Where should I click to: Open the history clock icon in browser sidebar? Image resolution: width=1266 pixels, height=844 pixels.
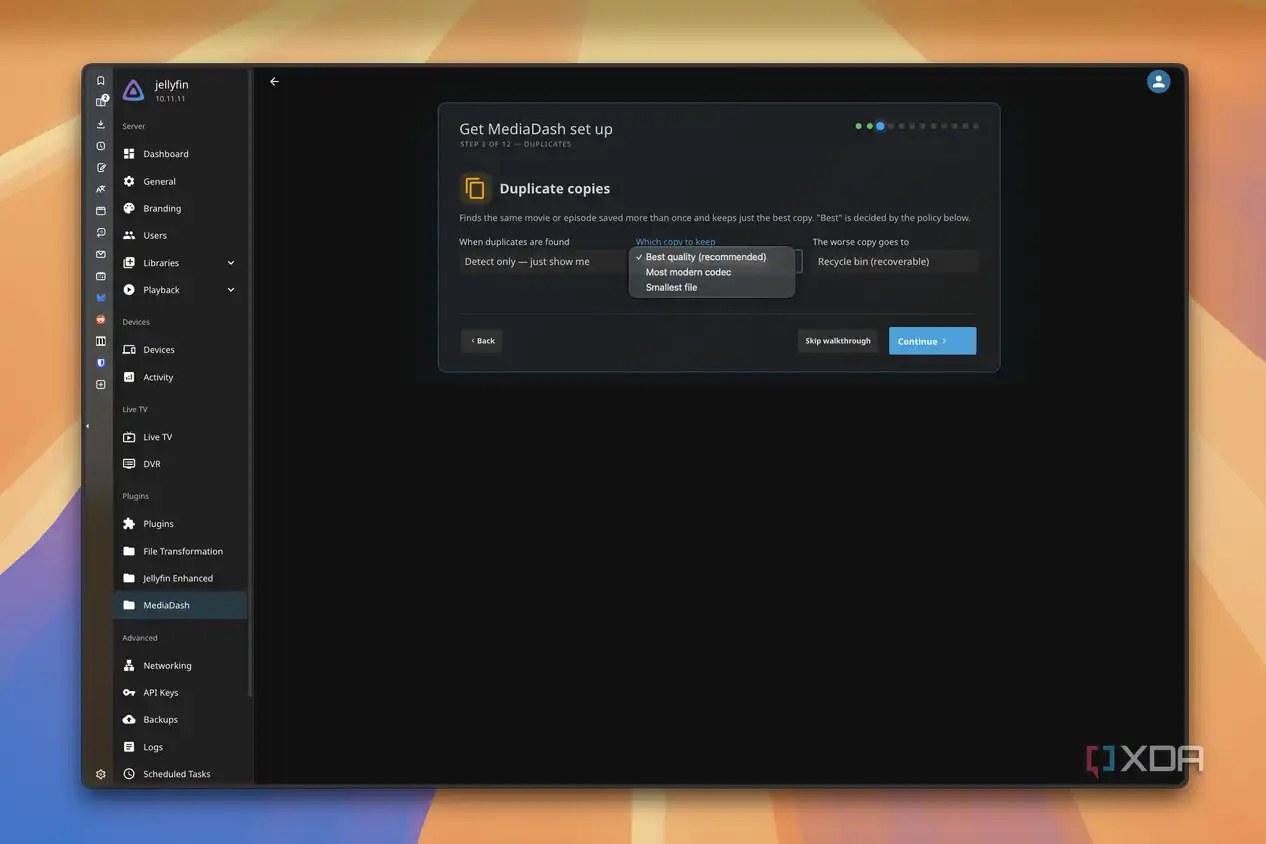point(101,146)
